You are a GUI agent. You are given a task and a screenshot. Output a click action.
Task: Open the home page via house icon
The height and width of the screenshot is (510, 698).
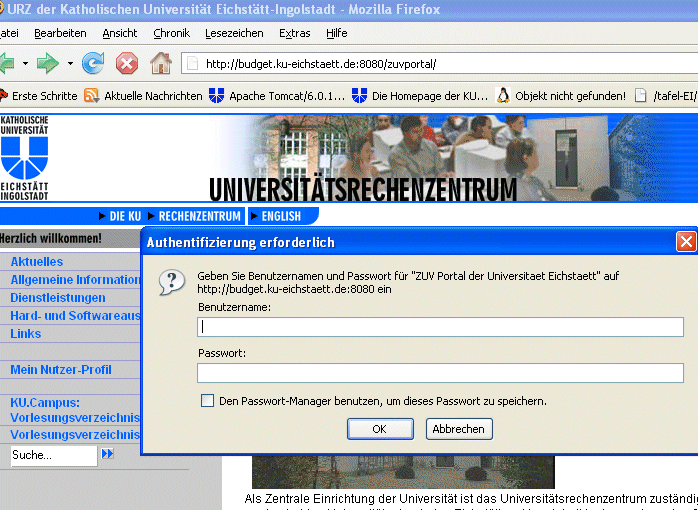click(x=161, y=63)
